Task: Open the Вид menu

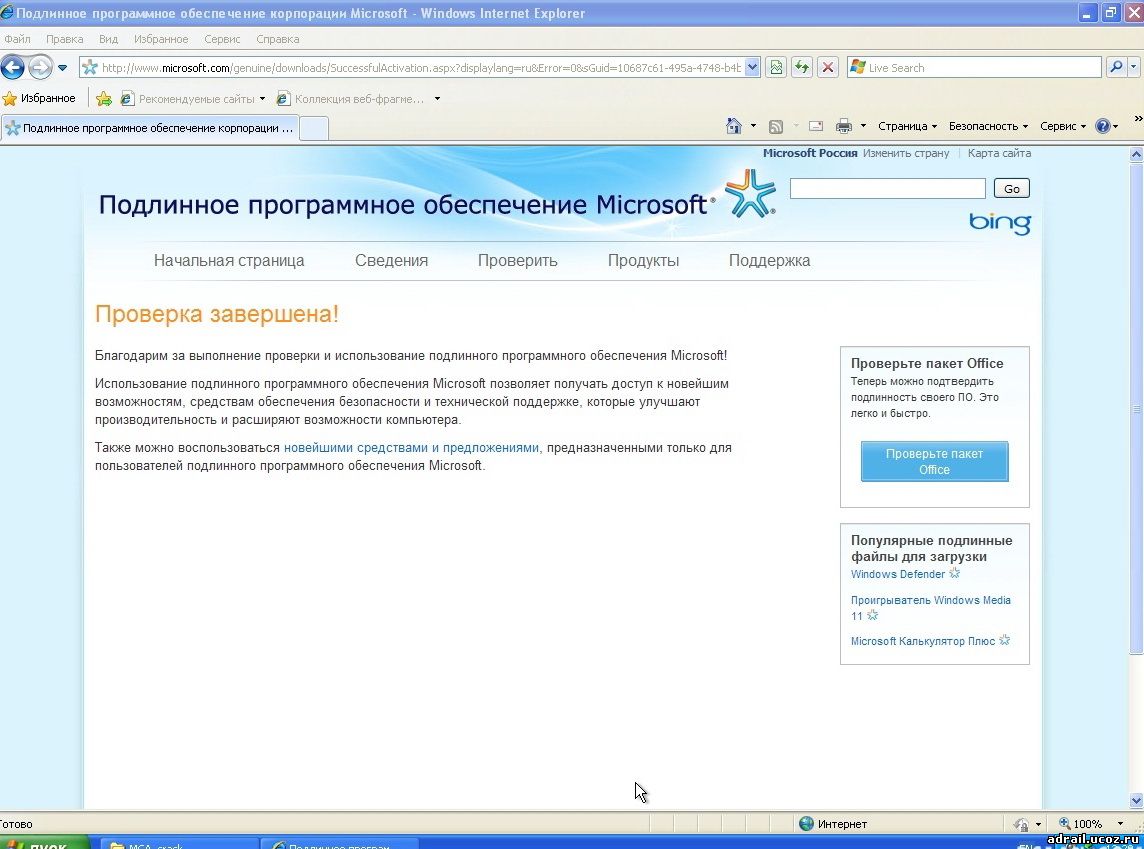Action: 108,39
